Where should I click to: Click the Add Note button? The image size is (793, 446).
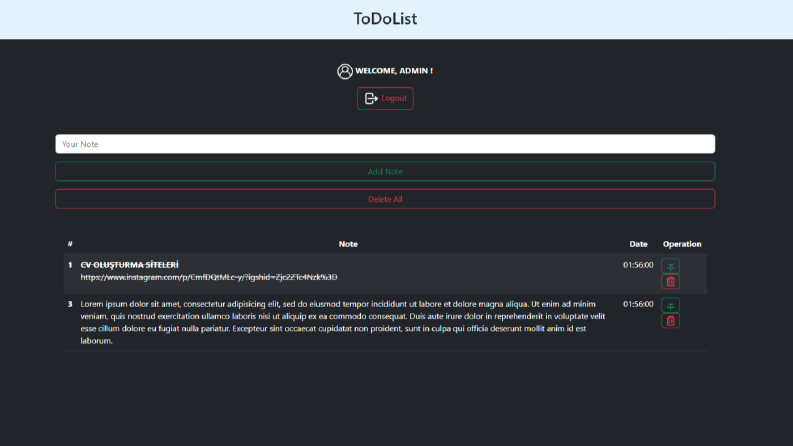(385, 171)
